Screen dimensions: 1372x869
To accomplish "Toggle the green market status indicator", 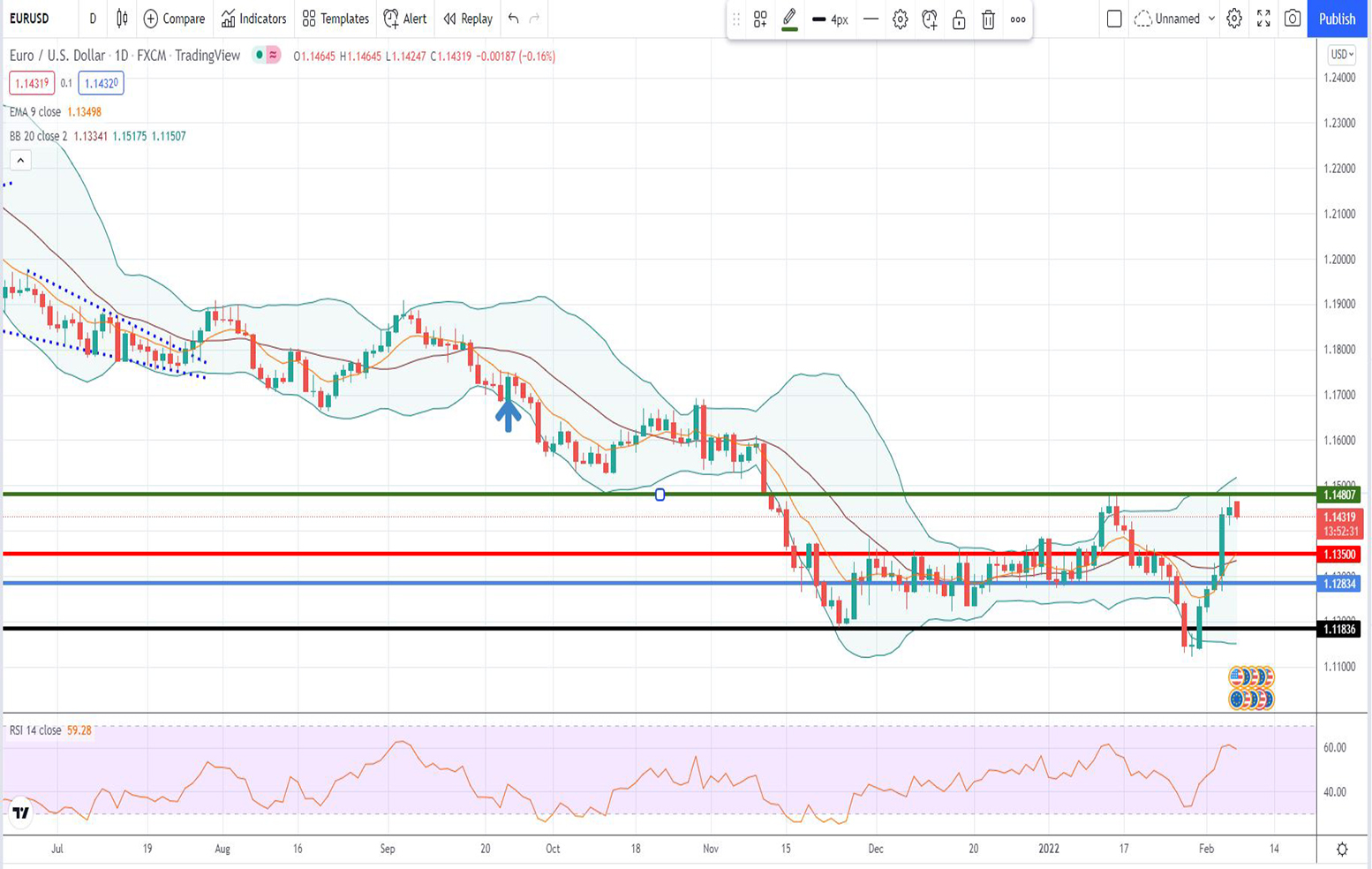I will coord(260,56).
